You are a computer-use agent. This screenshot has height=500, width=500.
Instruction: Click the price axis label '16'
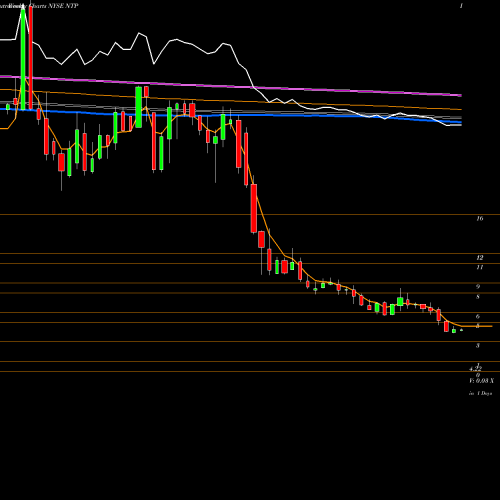coord(480,219)
